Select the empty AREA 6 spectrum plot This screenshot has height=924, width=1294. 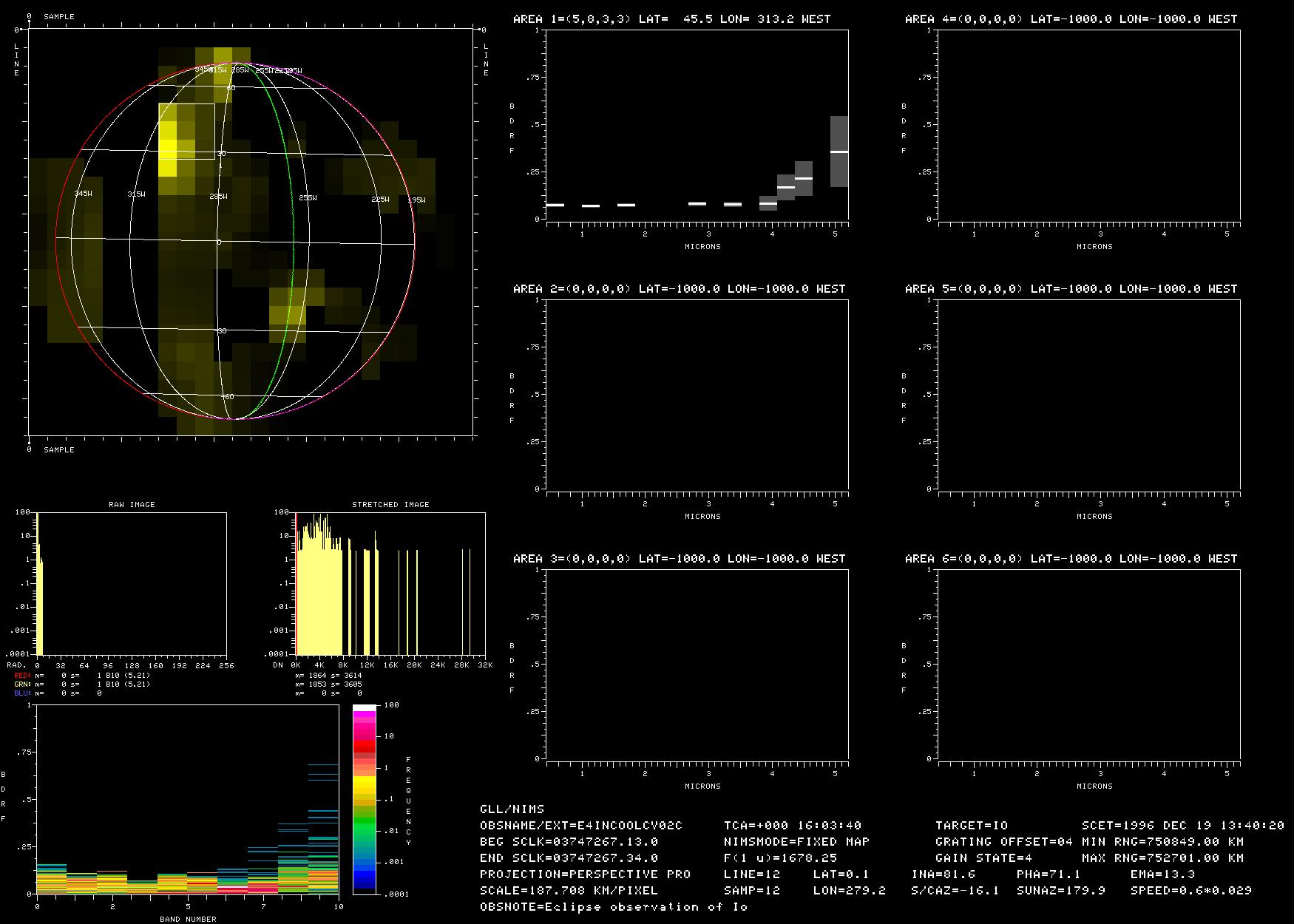pos(1087,664)
